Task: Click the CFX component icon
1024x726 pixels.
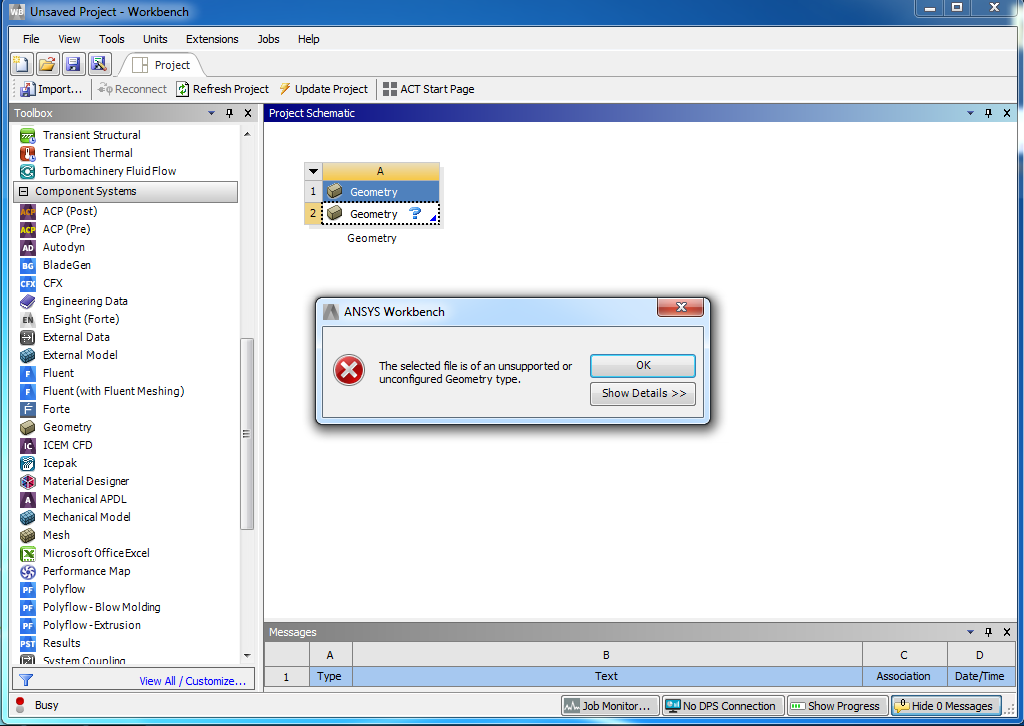Action: pos(27,283)
